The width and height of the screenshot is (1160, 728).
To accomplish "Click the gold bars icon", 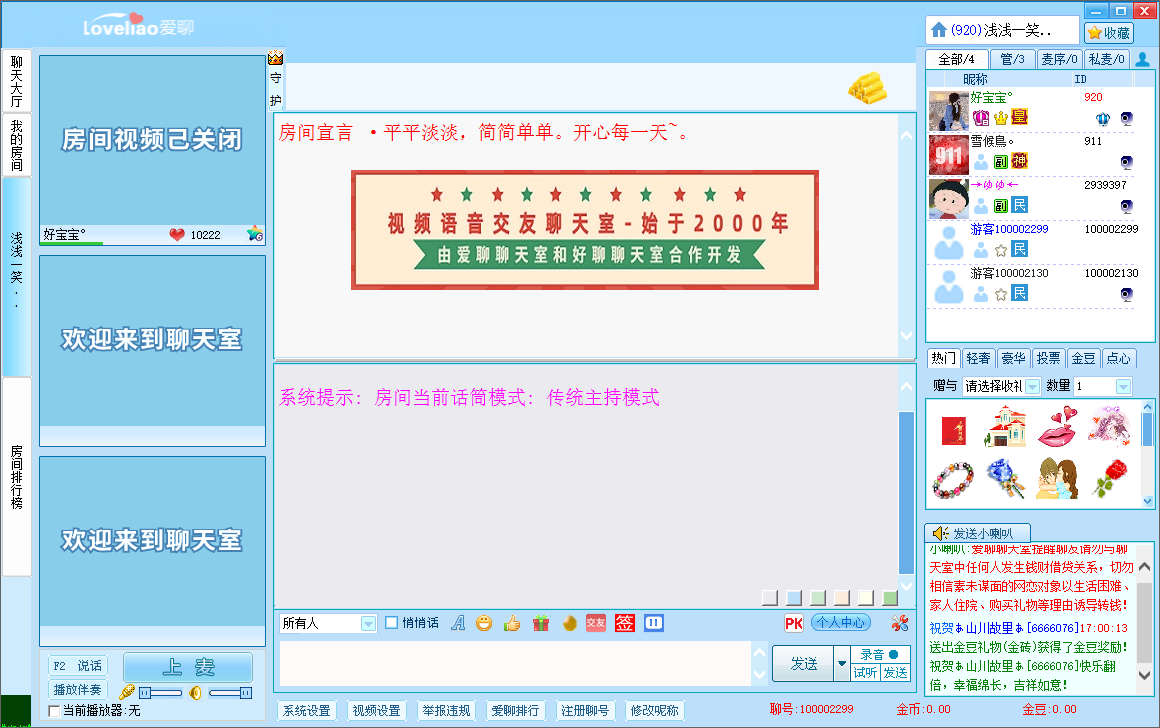I will coord(867,87).
